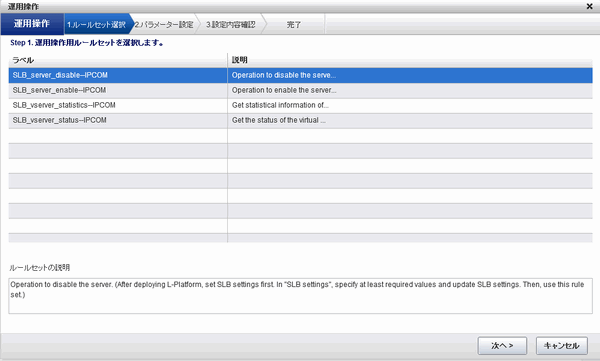600x361 pixels.
Task: Select SLB_vserver_statistics--IPCOM rule set row
Action: point(300,105)
